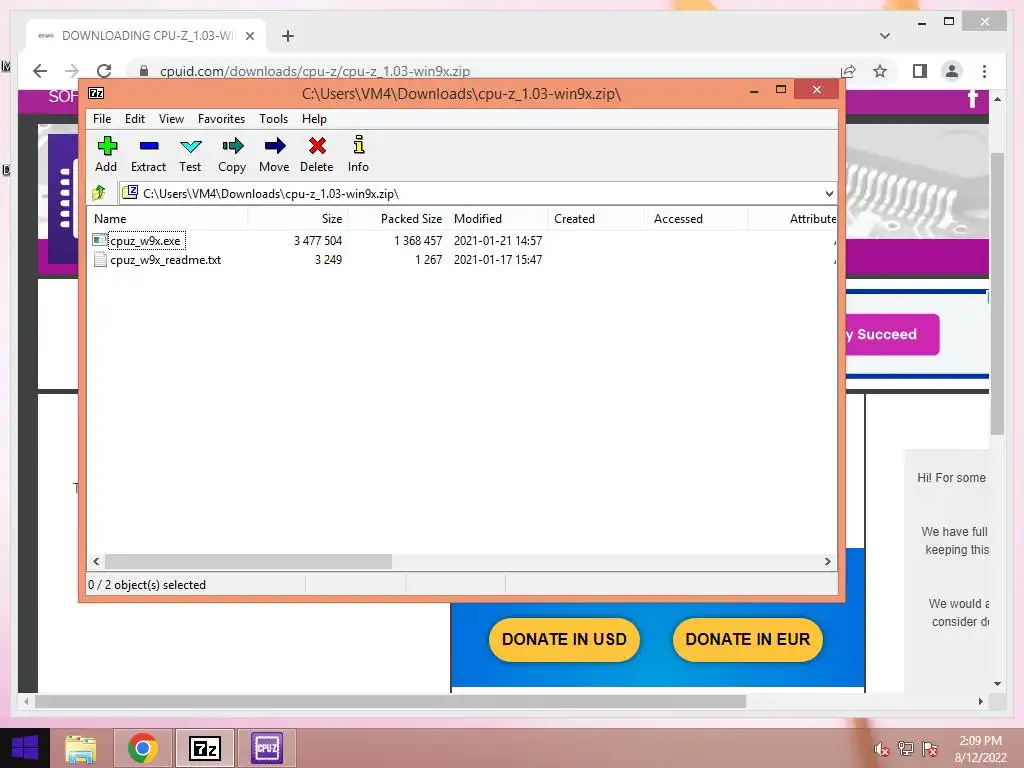Select the cpuz_w9x_readme.txt file name
Image resolution: width=1024 pixels, height=768 pixels.
(x=165, y=259)
